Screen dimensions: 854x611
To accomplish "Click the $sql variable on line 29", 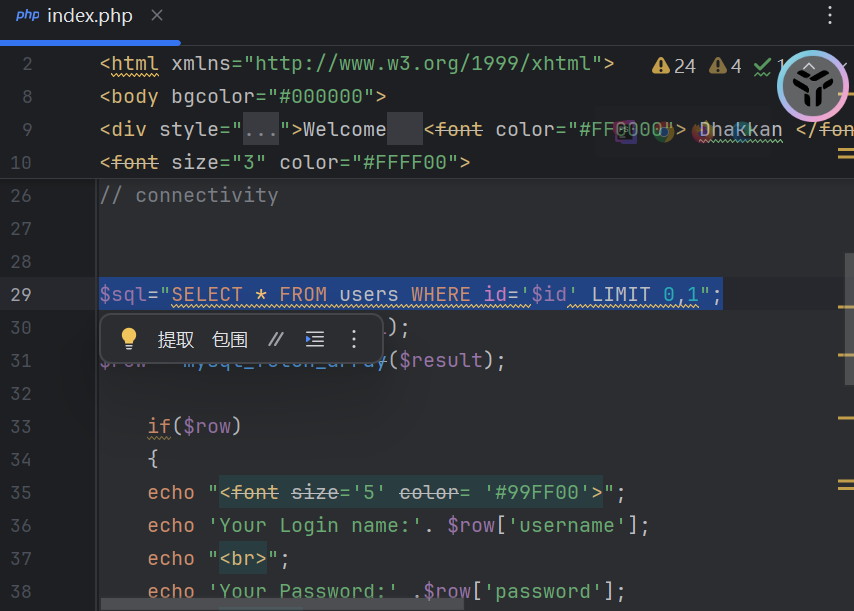I will click(x=123, y=295).
